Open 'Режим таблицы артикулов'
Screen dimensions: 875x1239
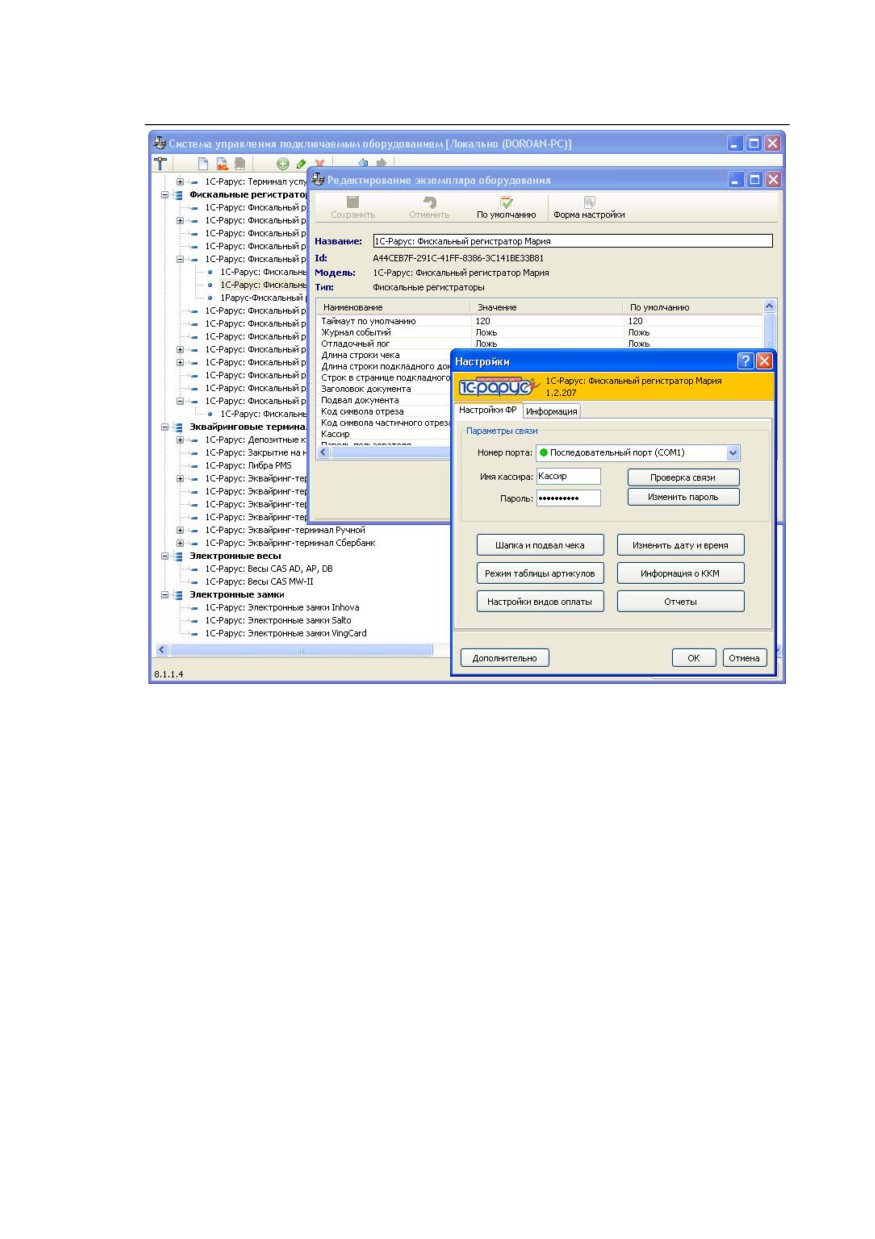(540, 573)
